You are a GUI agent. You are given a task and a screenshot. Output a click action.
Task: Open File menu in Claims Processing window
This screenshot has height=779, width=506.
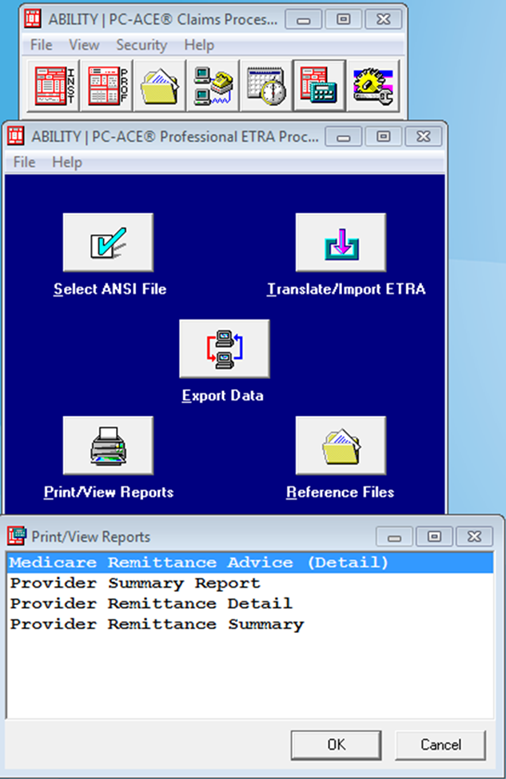tap(41, 45)
